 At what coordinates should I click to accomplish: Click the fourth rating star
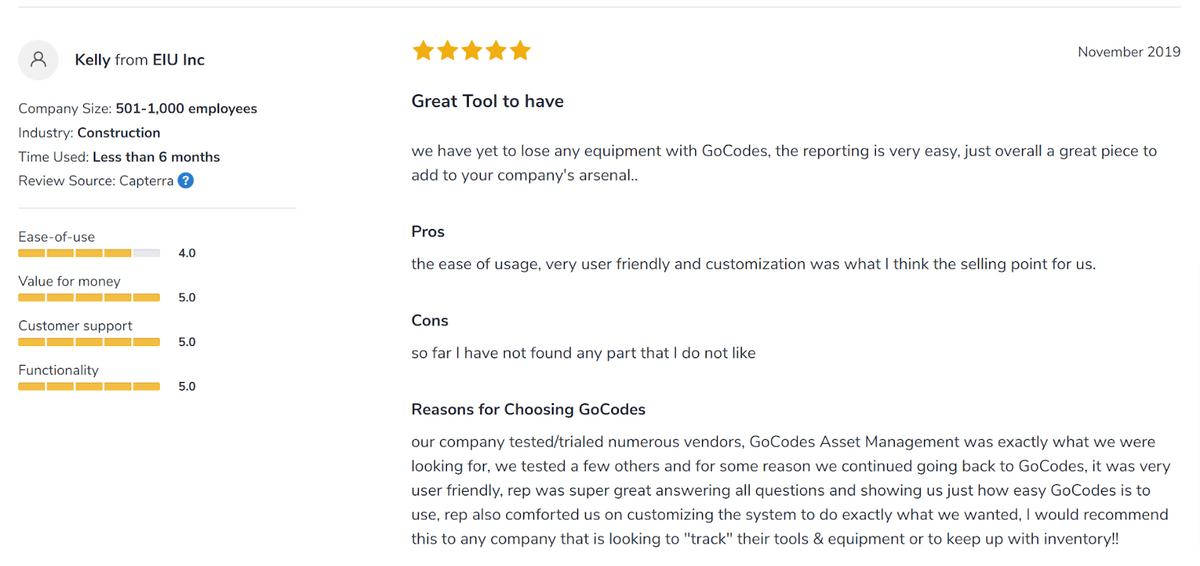pos(496,51)
